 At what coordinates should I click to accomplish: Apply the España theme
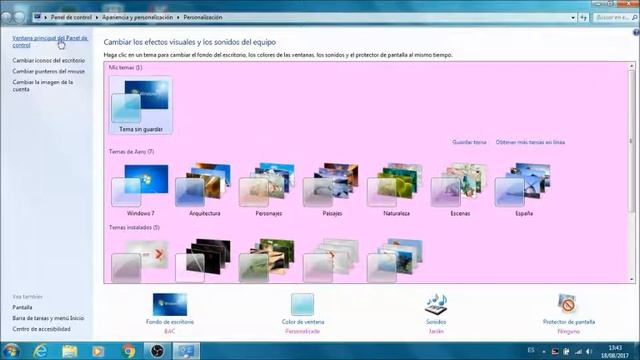click(524, 190)
